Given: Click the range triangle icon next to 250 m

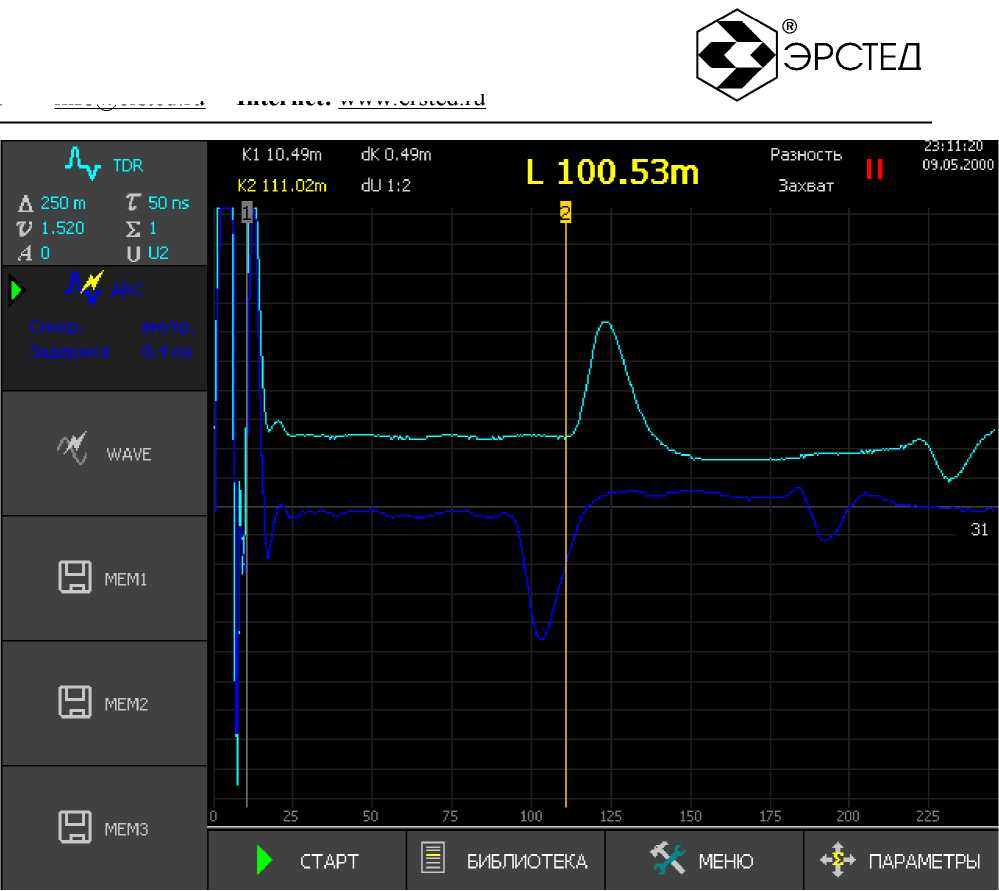Looking at the screenshot, I should click(x=25, y=203).
